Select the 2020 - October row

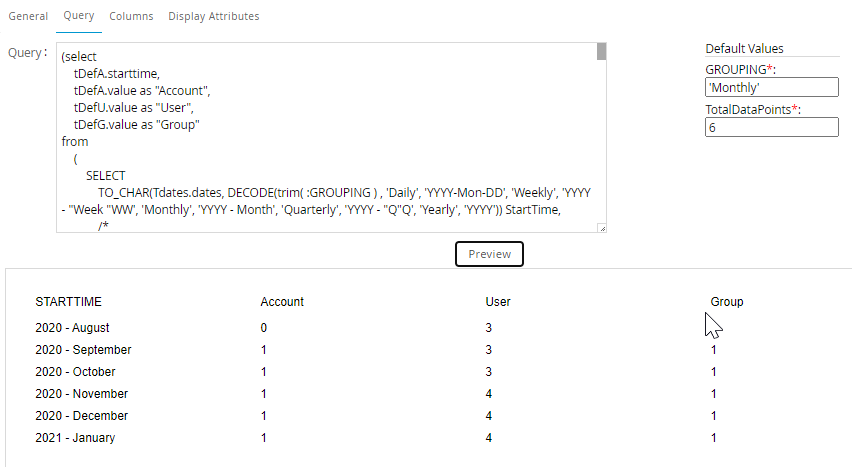click(x=76, y=372)
